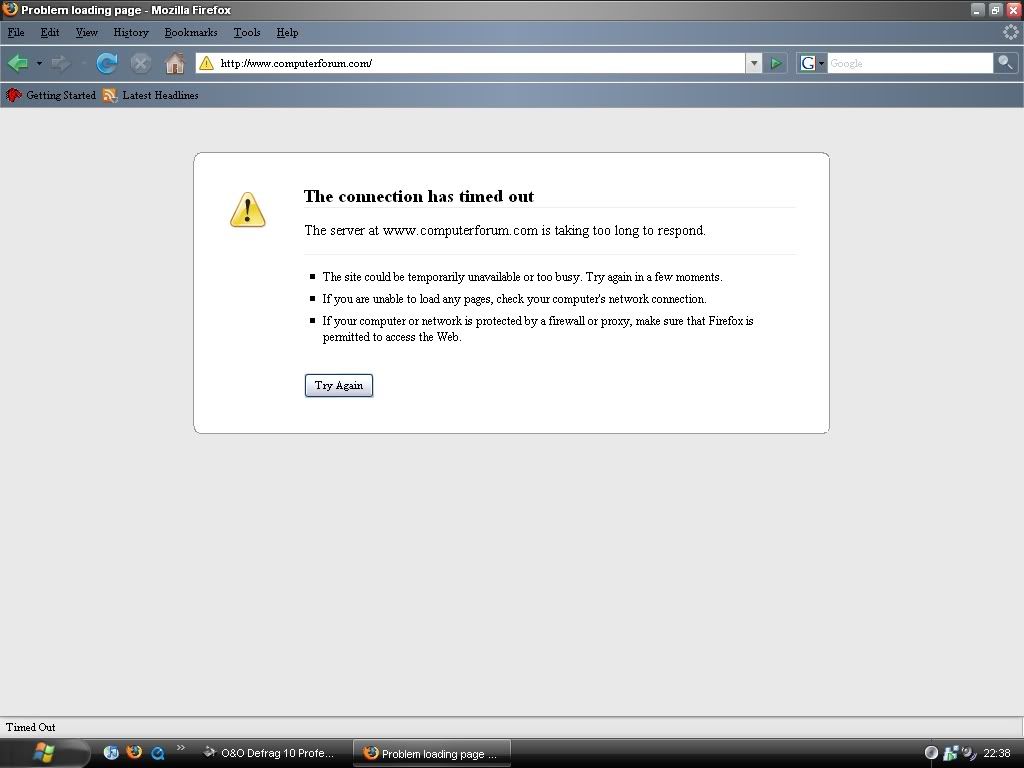
Task: Click inside the Google search field
Action: pos(908,63)
